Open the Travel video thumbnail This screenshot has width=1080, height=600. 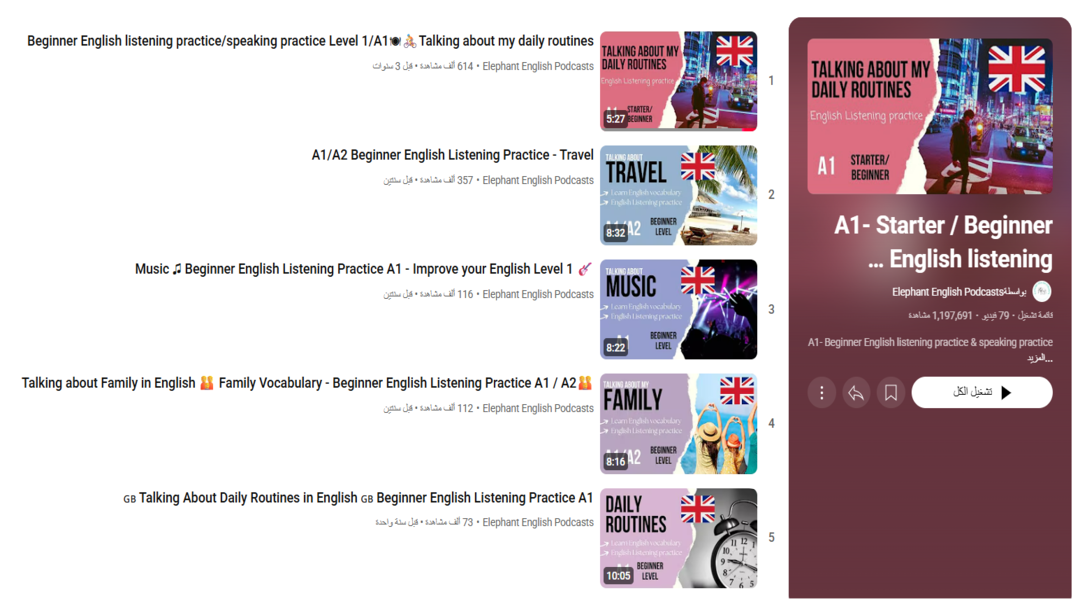[678, 195]
